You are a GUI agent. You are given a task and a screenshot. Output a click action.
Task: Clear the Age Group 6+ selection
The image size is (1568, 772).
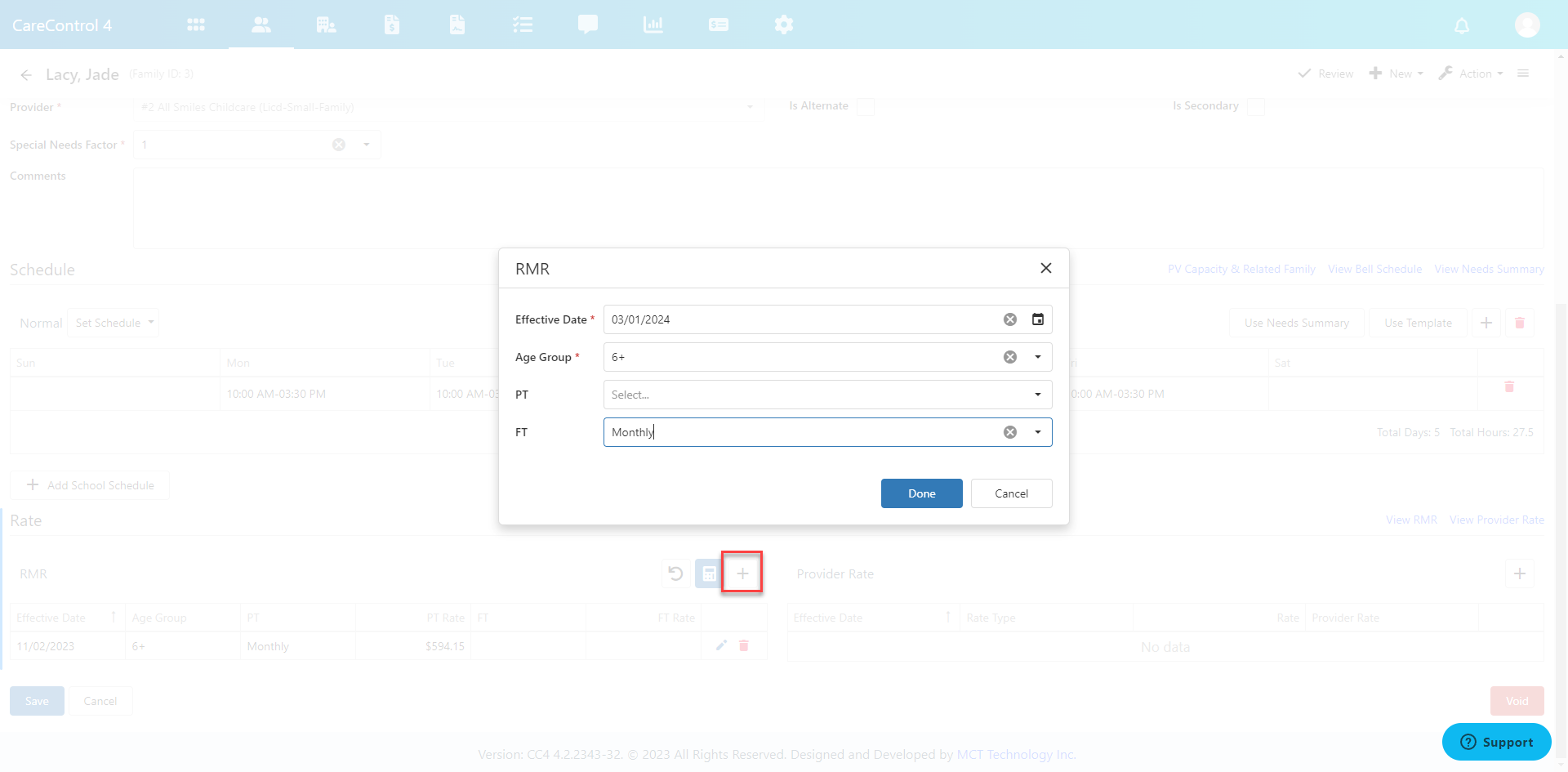point(1010,357)
